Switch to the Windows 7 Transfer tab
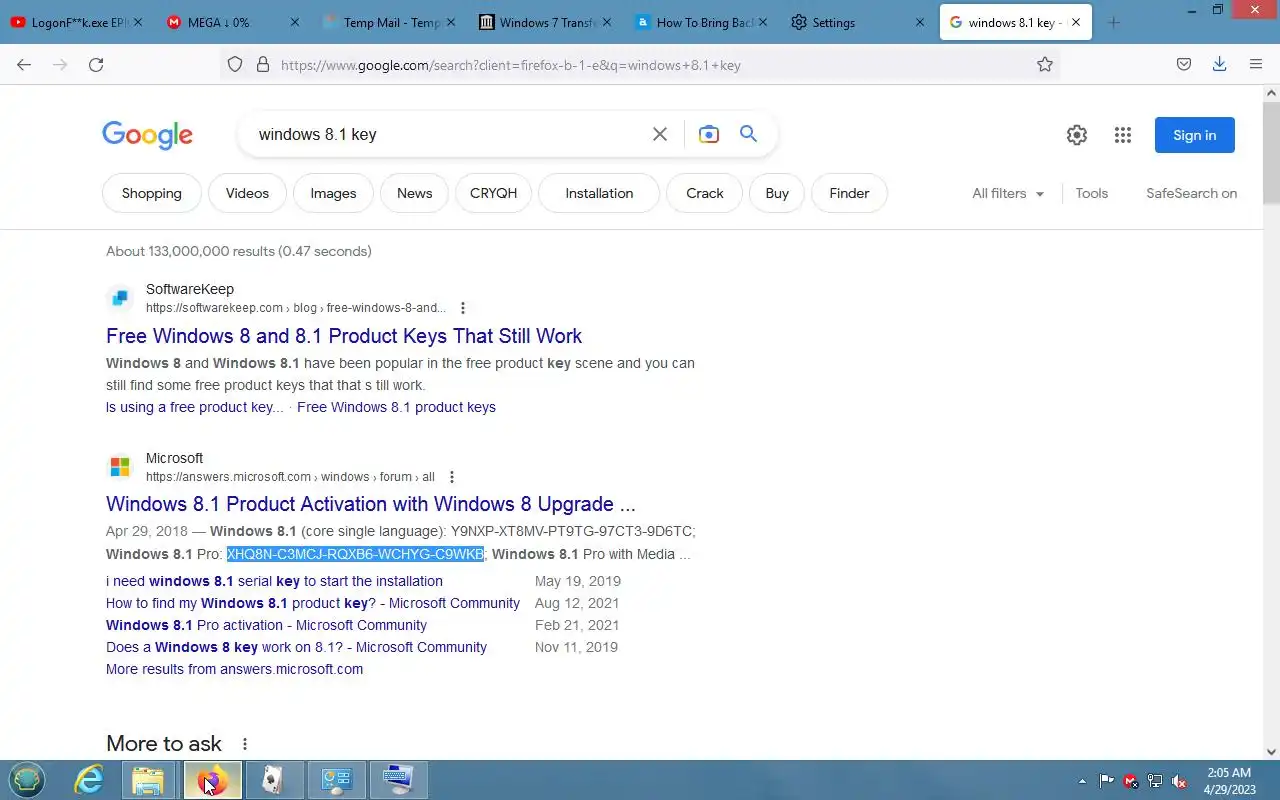 click(544, 22)
